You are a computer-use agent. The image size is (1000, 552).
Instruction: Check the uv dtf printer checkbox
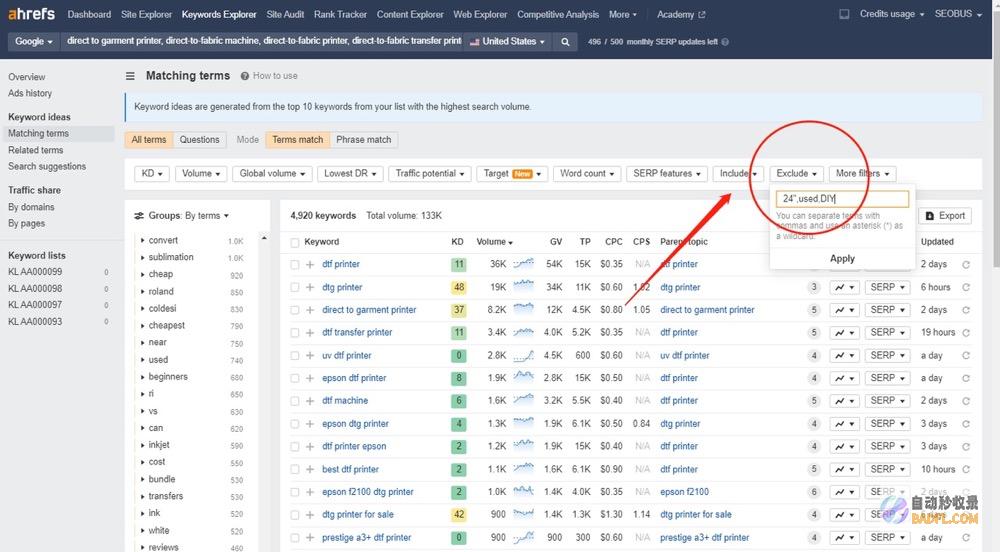click(x=295, y=356)
